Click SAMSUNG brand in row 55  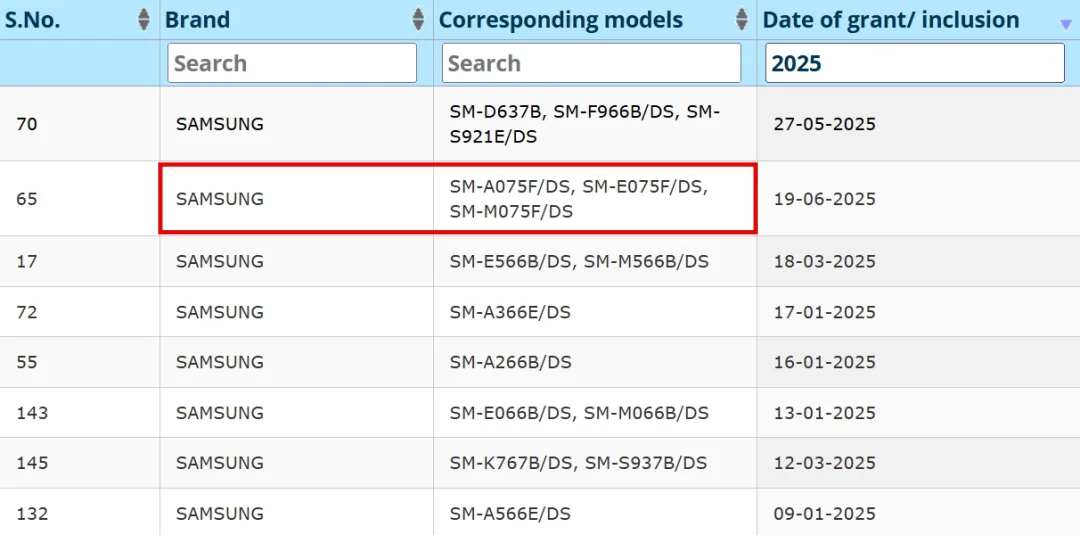220,363
